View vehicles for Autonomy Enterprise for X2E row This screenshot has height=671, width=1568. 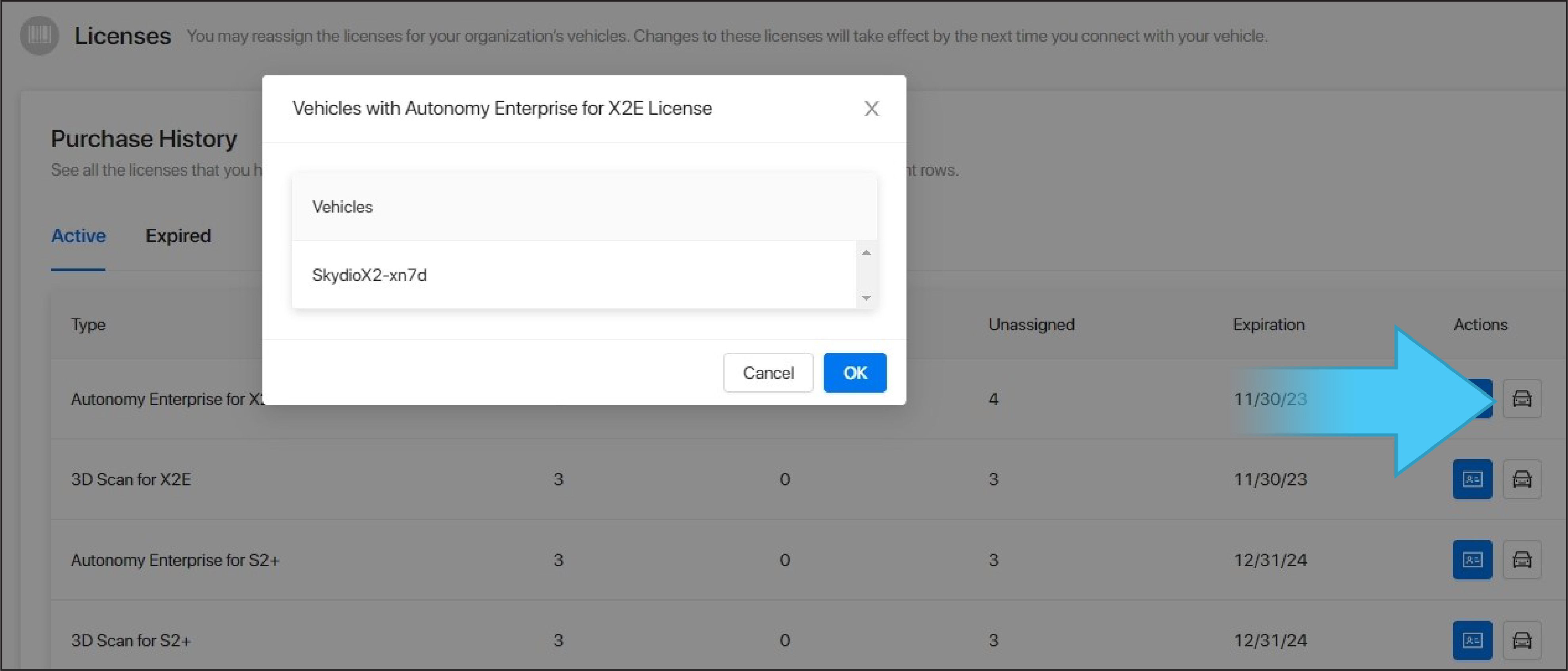pos(1522,399)
